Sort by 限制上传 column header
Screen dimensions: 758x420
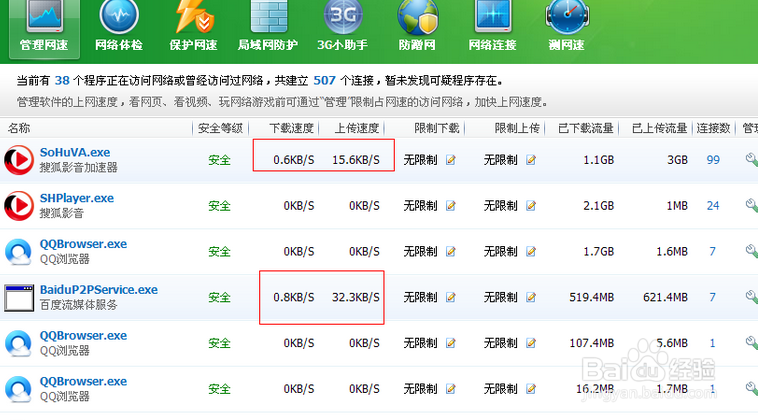click(517, 128)
